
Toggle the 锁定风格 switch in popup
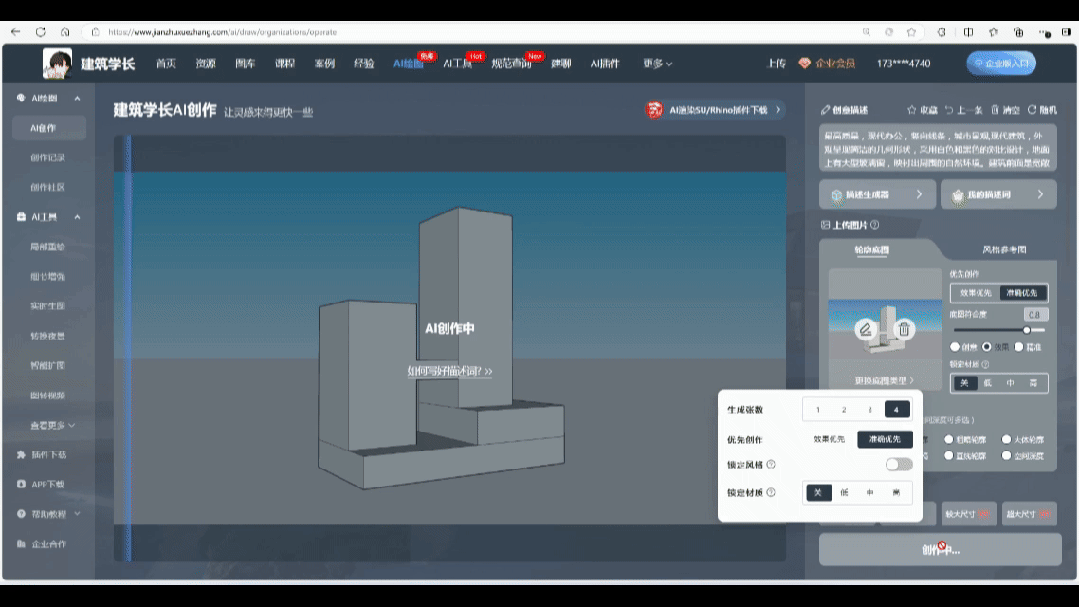tap(899, 465)
